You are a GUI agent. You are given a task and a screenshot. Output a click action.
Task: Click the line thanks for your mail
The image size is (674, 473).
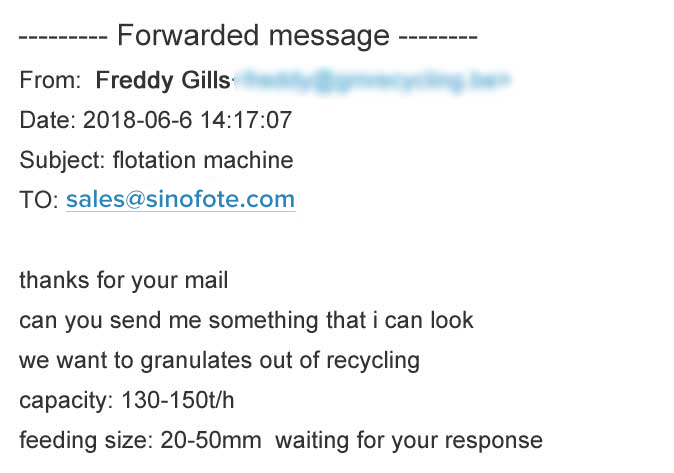point(124,281)
